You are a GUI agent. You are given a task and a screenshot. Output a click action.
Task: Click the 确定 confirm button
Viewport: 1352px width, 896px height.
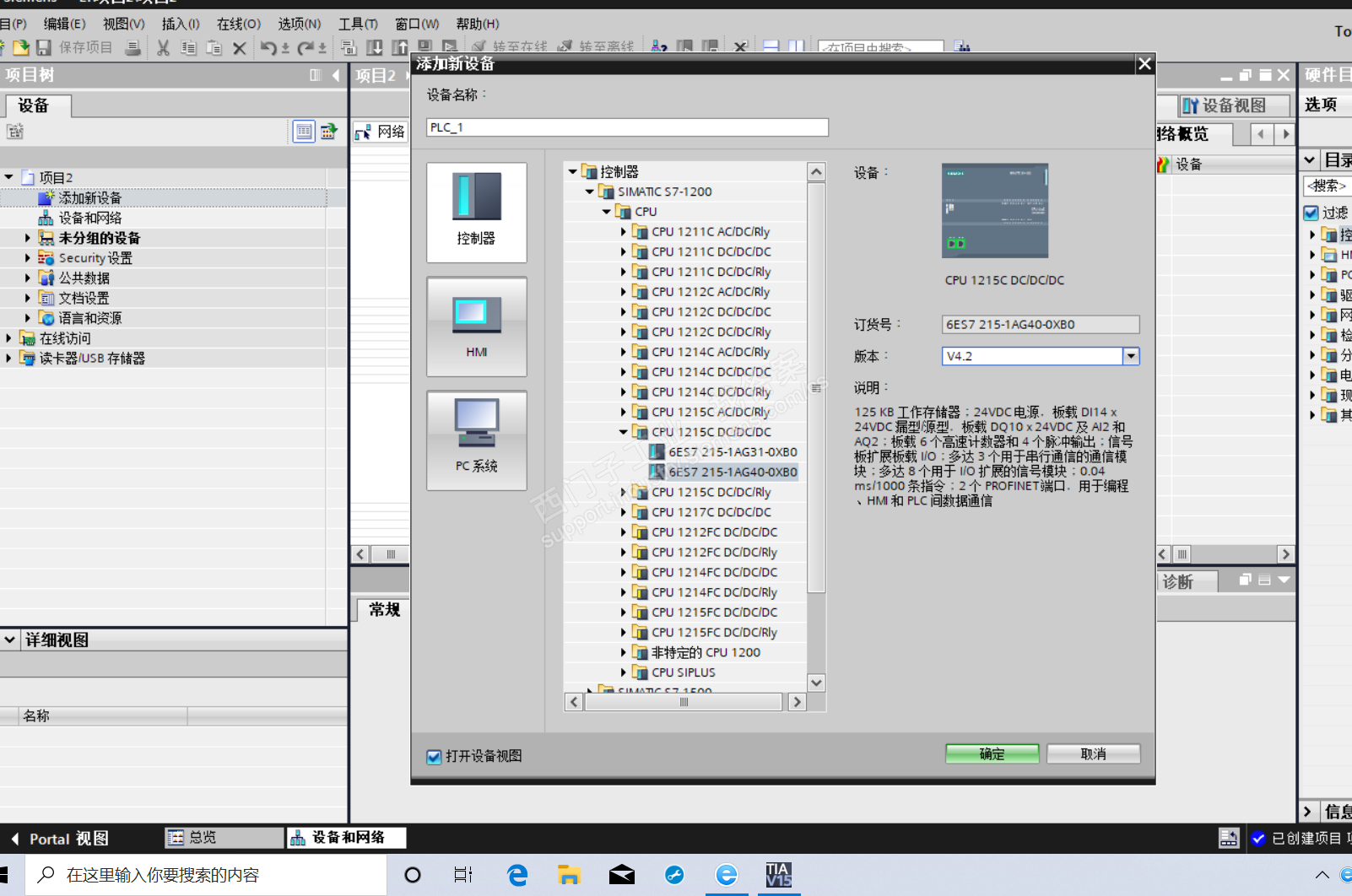992,753
